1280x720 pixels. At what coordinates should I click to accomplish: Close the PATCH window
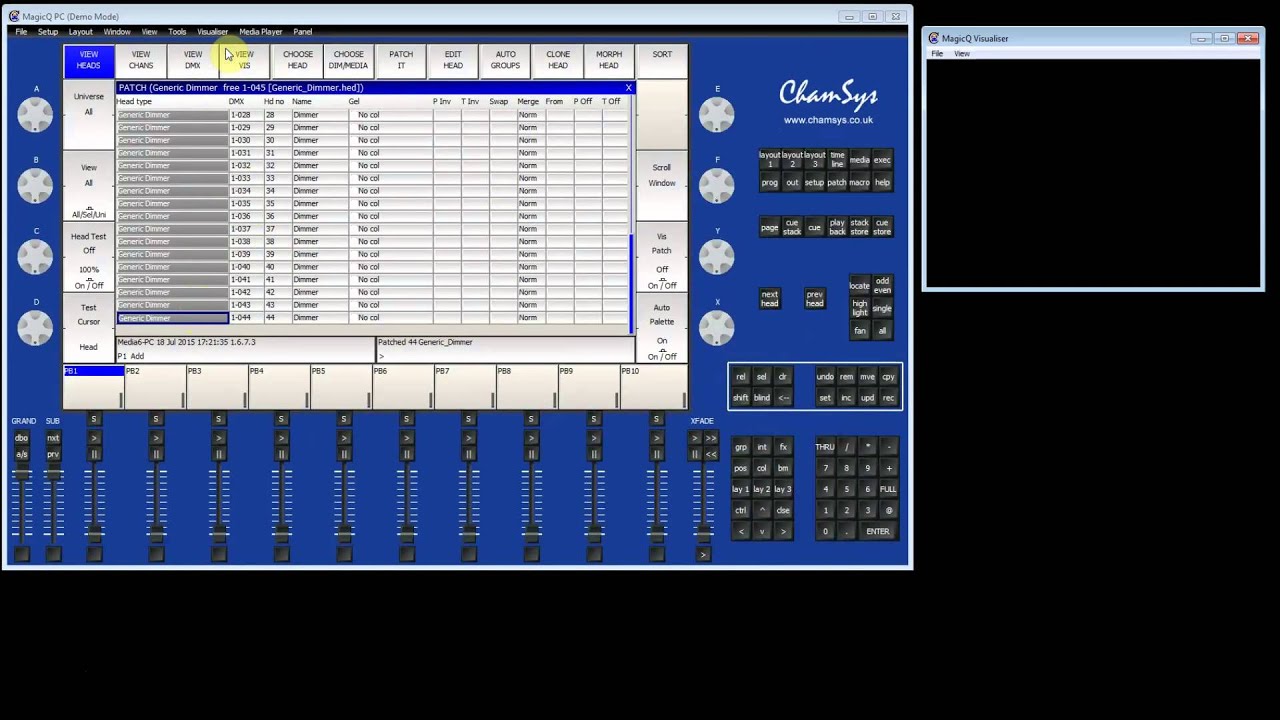(629, 88)
